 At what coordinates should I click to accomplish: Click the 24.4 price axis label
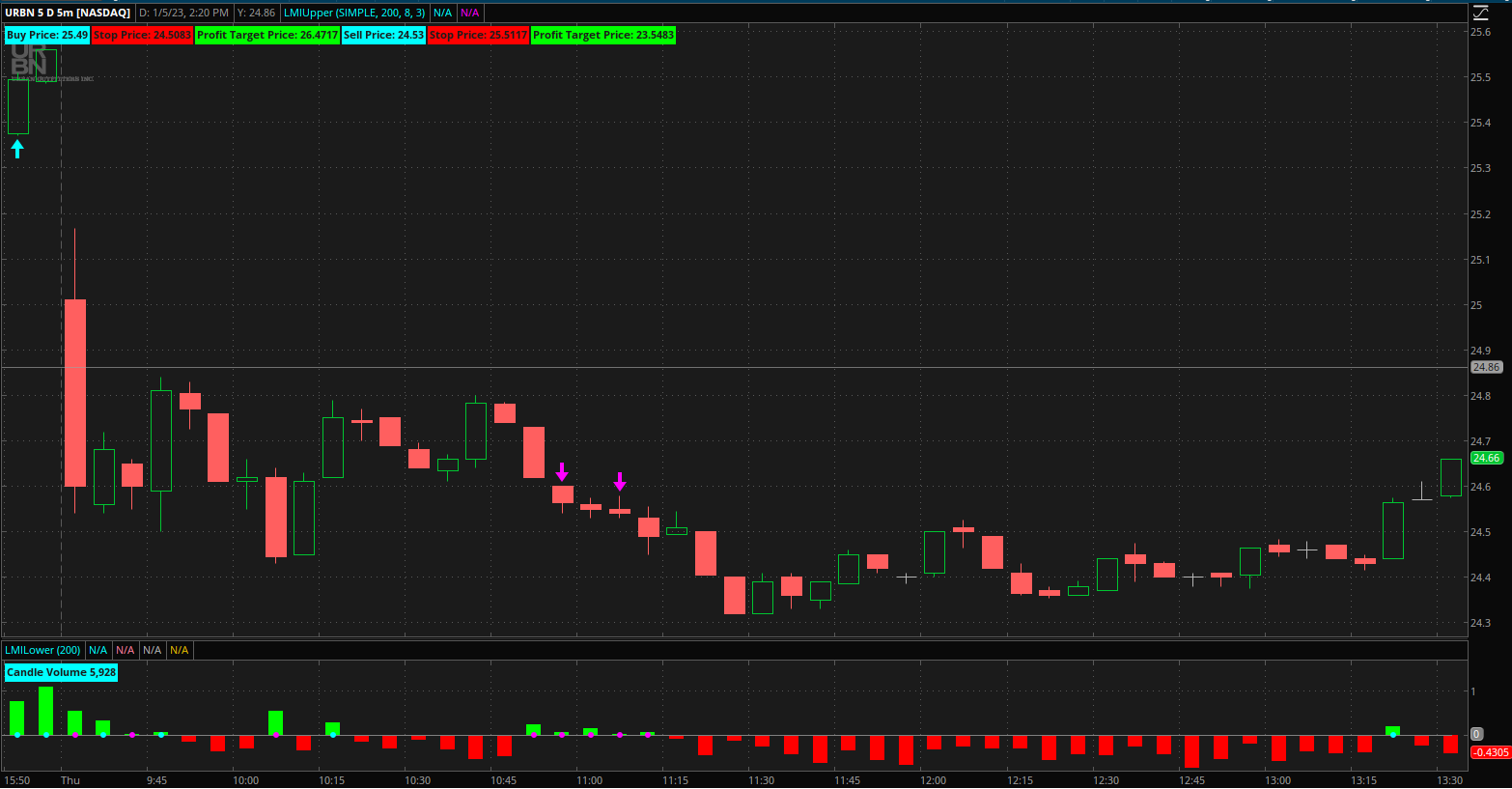(x=1480, y=578)
